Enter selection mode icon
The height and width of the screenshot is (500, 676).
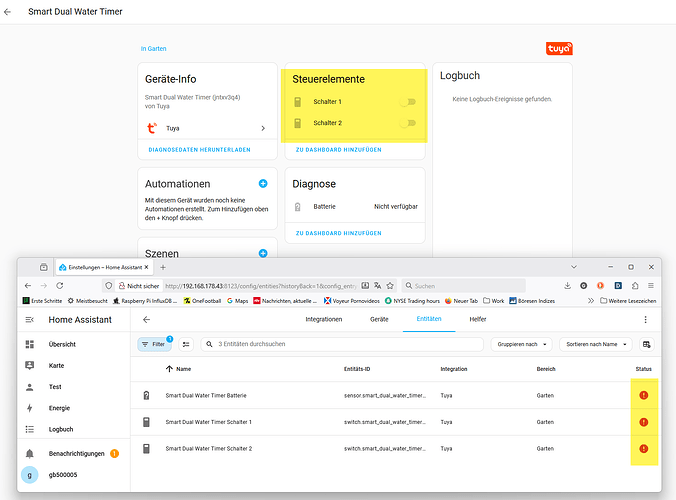(186, 344)
